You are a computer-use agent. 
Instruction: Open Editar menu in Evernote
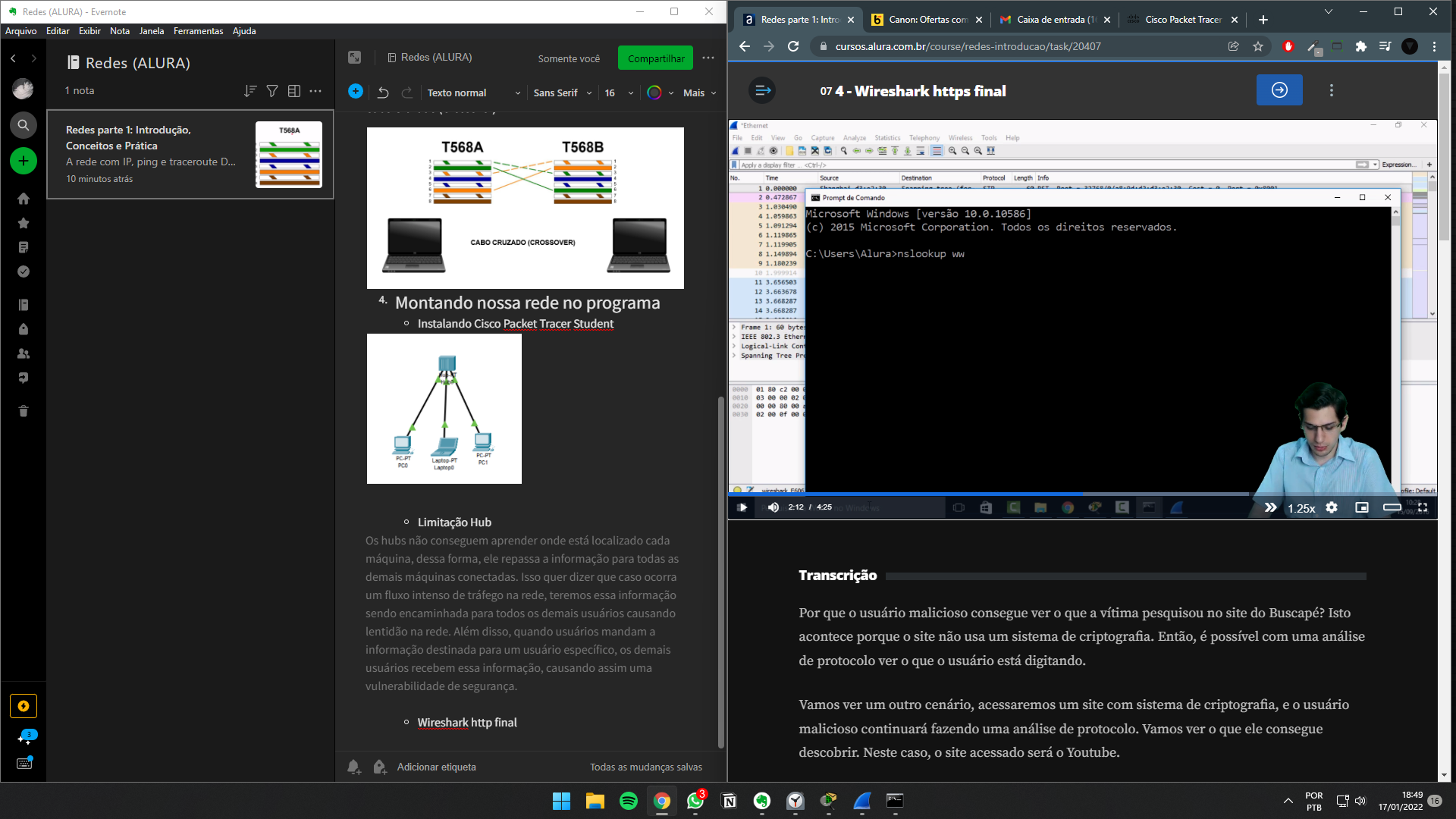58,31
